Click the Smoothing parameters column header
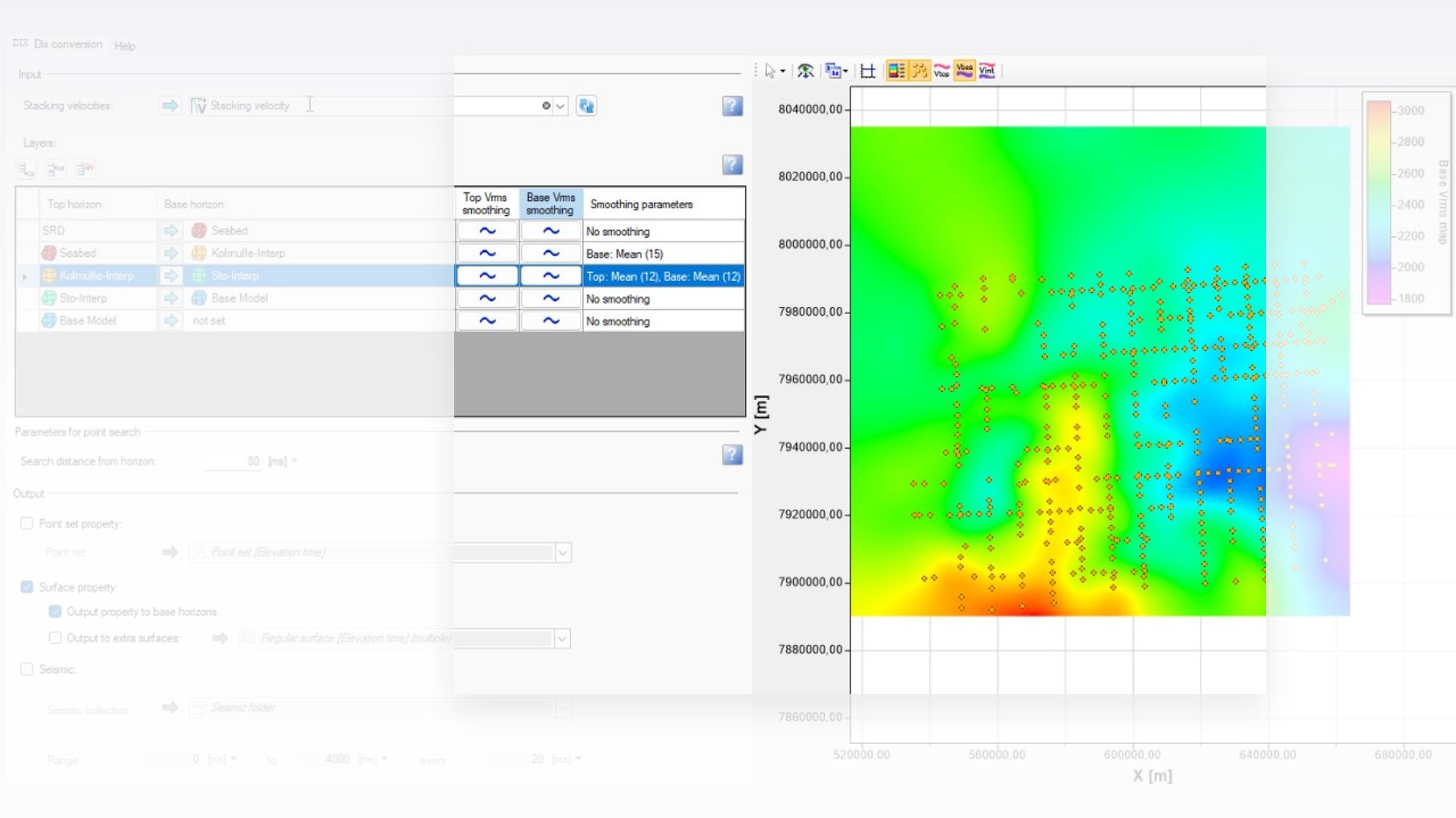 [664, 204]
